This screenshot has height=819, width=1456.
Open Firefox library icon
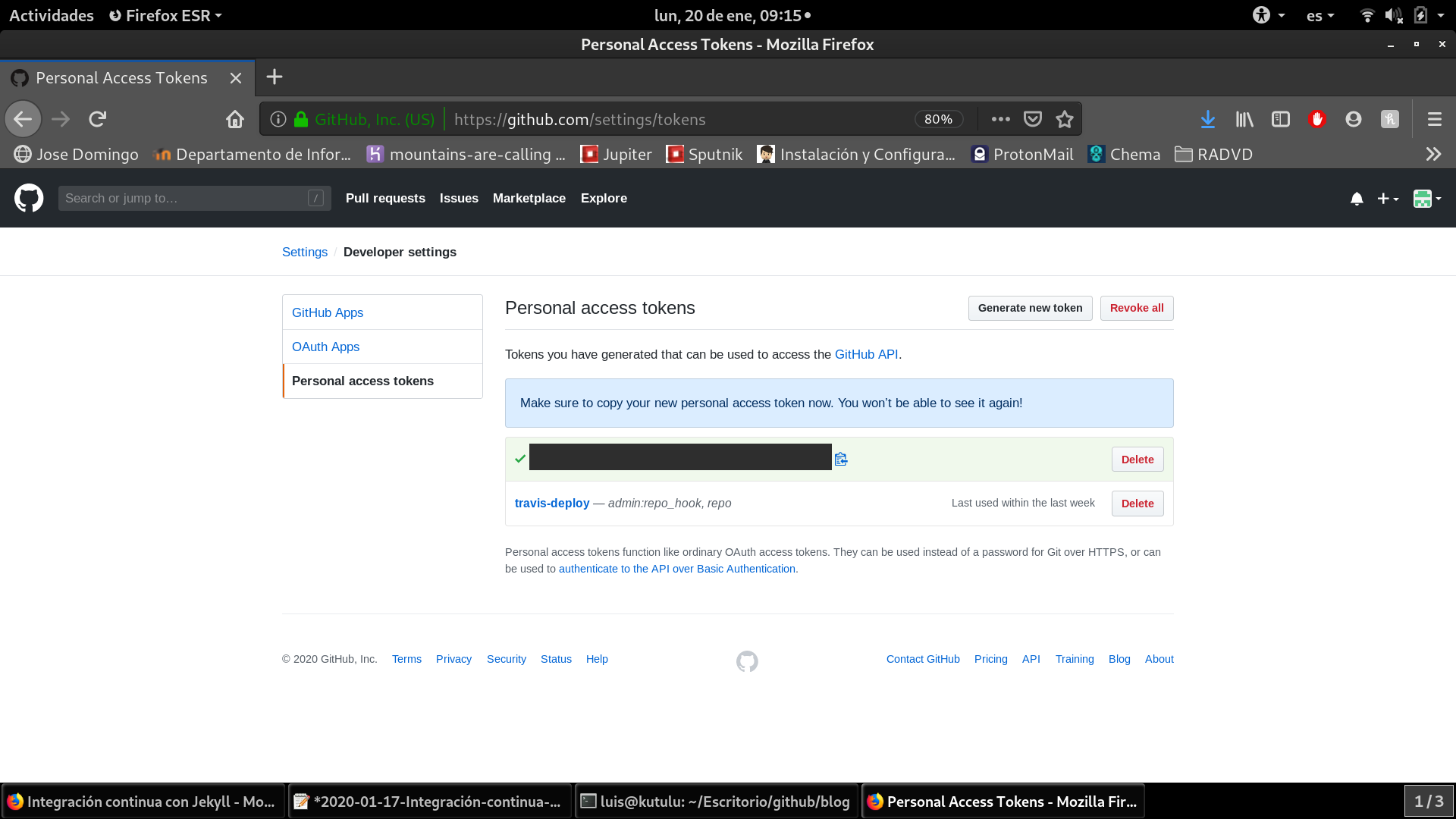tap(1244, 119)
